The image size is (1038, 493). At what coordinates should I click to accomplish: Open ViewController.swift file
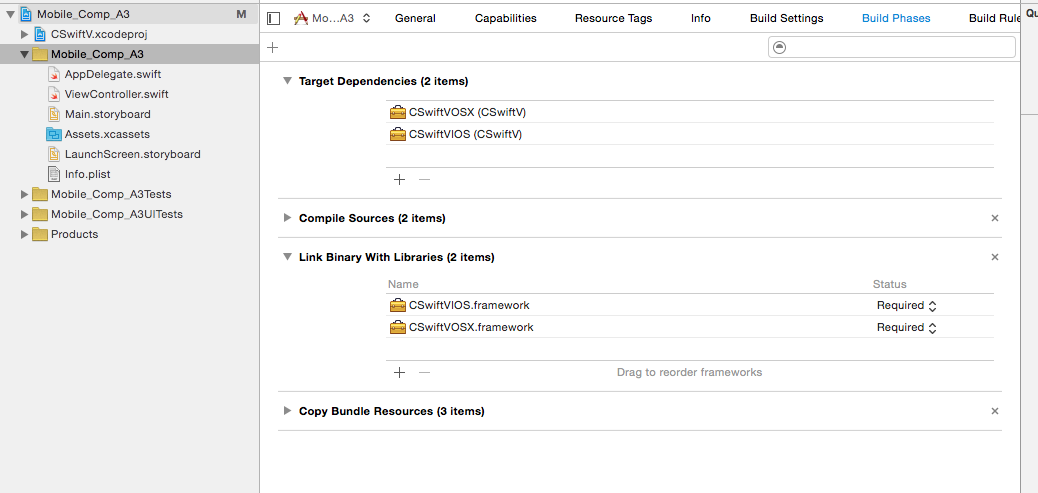click(117, 94)
